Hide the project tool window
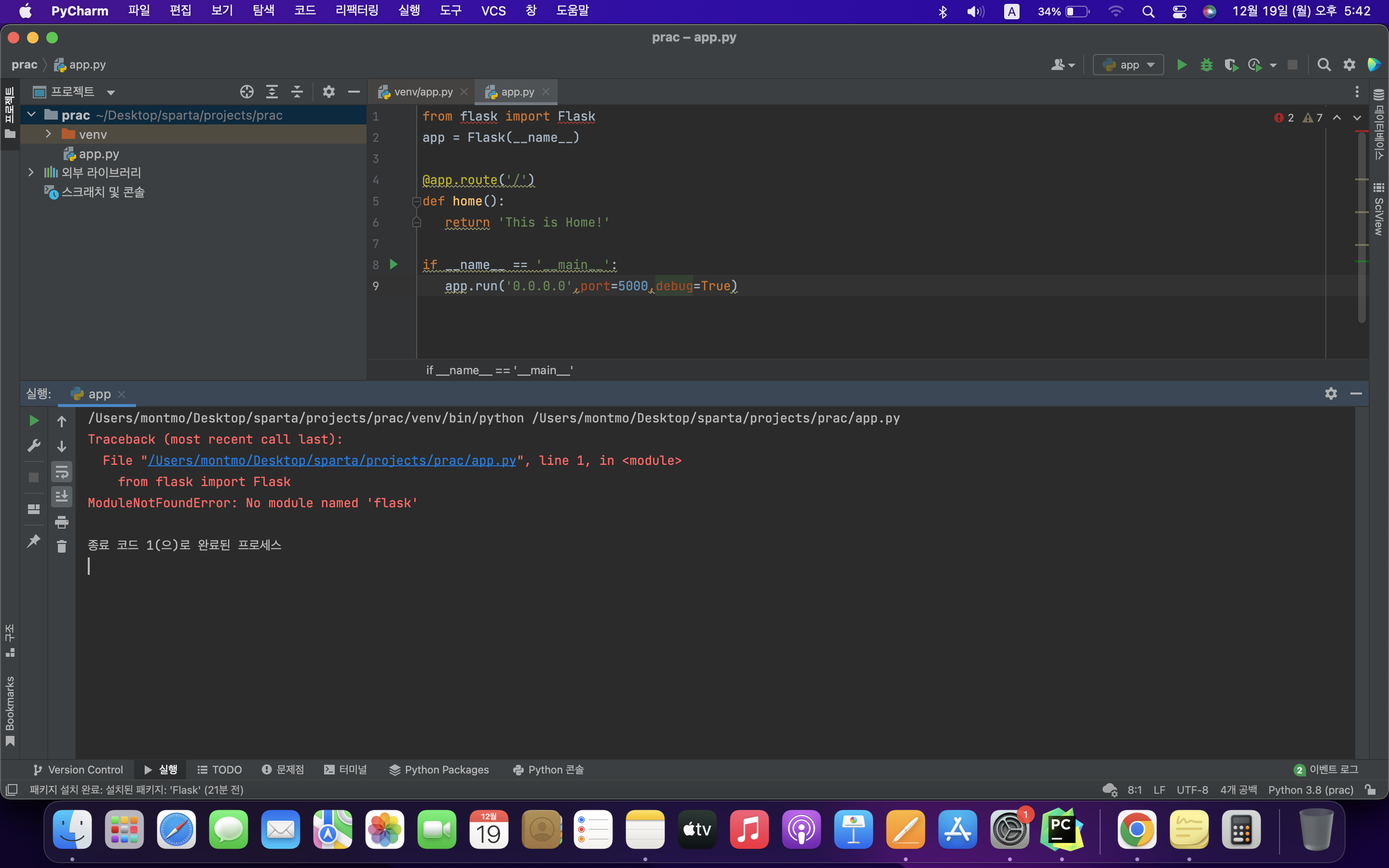Screen dimensions: 1389x868 pyautogui.click(x=354, y=92)
